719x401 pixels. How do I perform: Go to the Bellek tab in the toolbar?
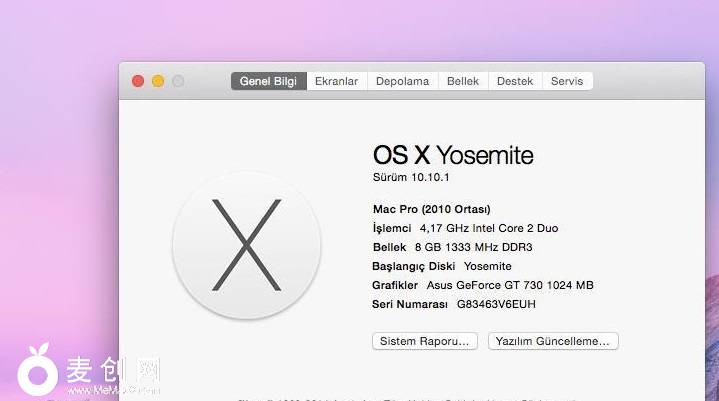[x=463, y=81]
